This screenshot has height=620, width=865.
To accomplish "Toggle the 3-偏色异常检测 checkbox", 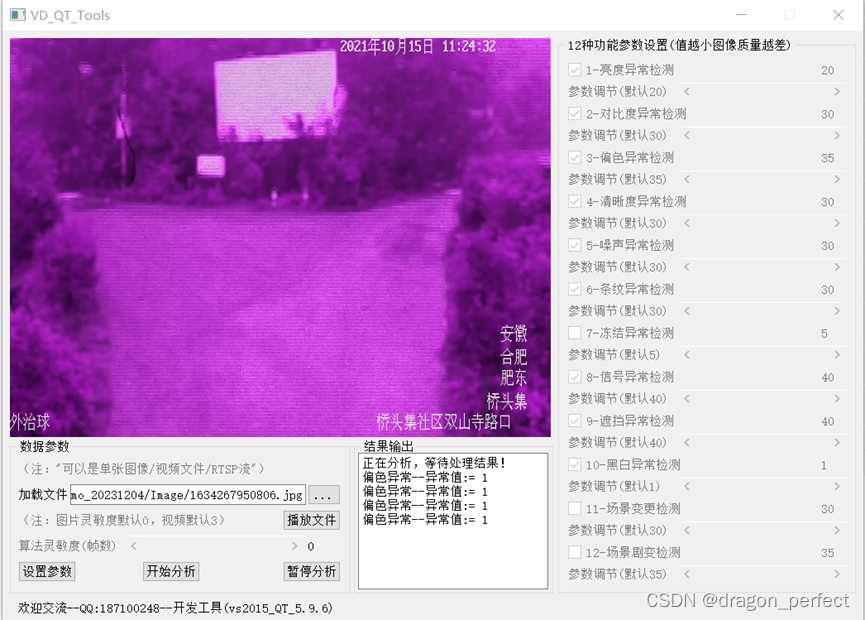I will (x=574, y=158).
